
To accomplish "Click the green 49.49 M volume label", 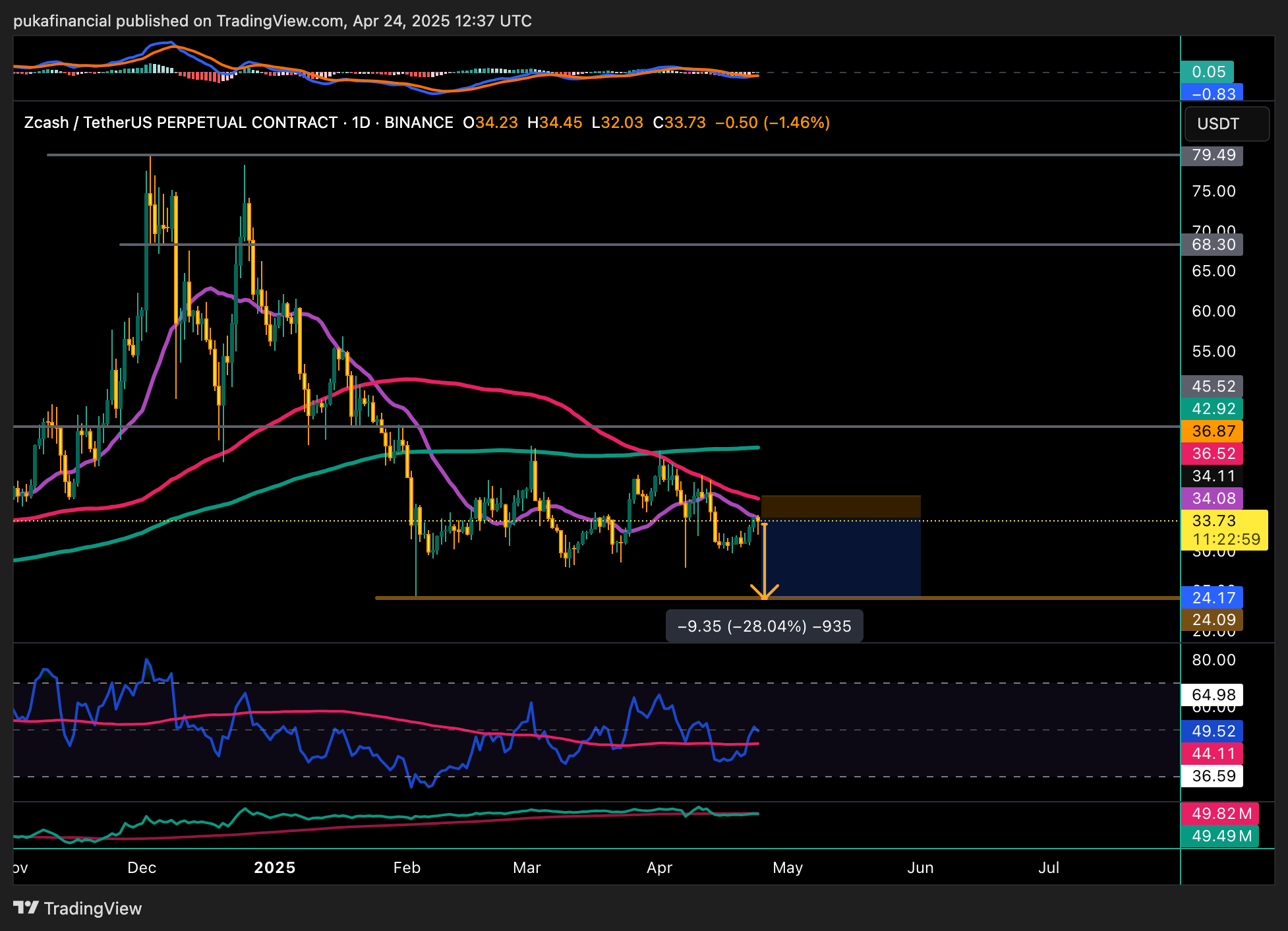I will point(1220,836).
